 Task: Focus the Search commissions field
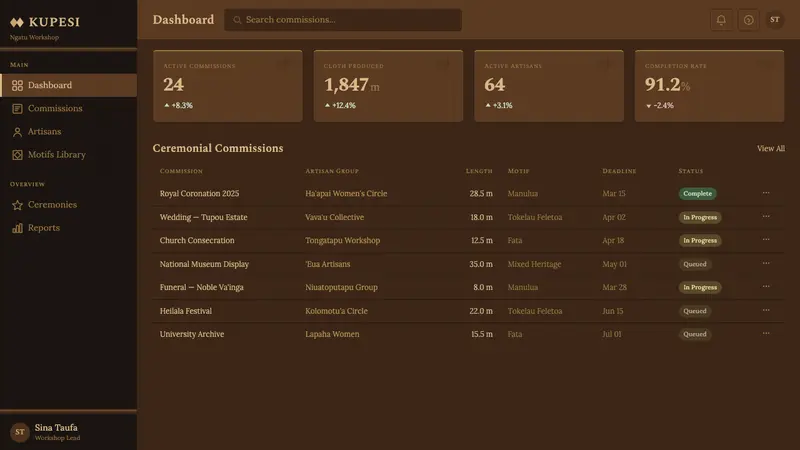[343, 20]
